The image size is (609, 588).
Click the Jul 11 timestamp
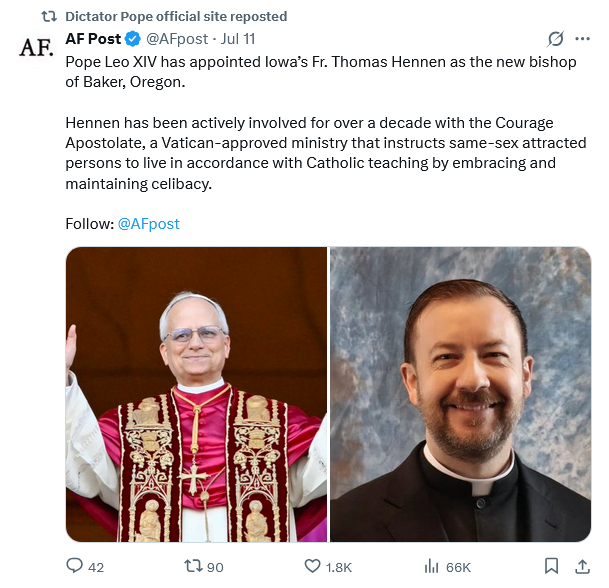pyautogui.click(x=238, y=39)
